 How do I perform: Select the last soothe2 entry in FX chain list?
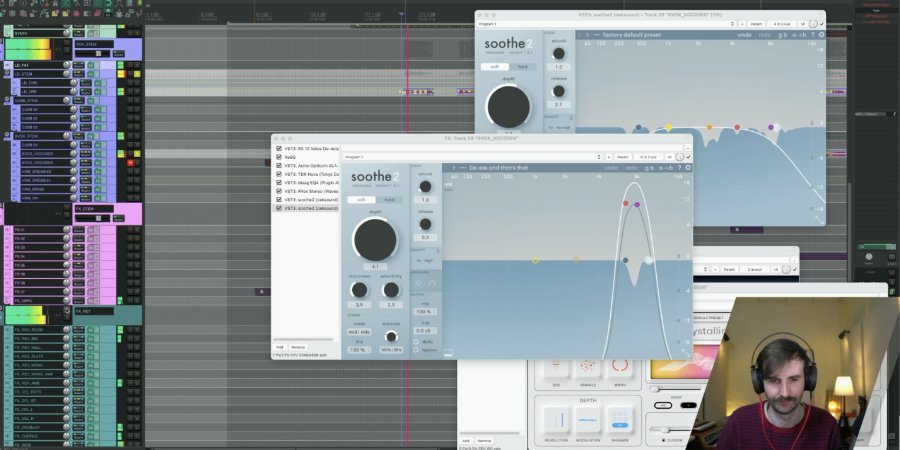click(312, 208)
